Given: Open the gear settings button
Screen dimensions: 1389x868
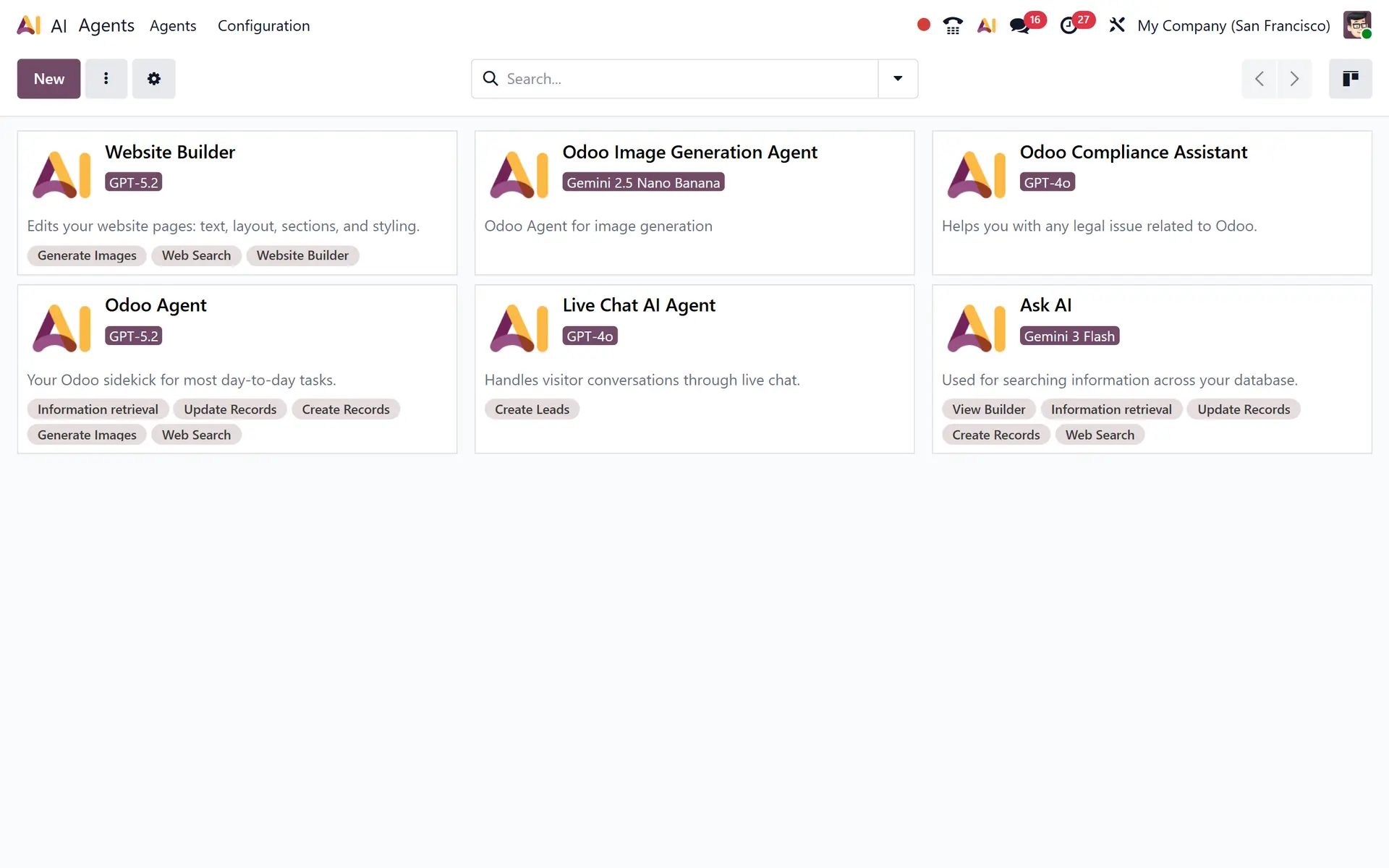Looking at the screenshot, I should 153,78.
